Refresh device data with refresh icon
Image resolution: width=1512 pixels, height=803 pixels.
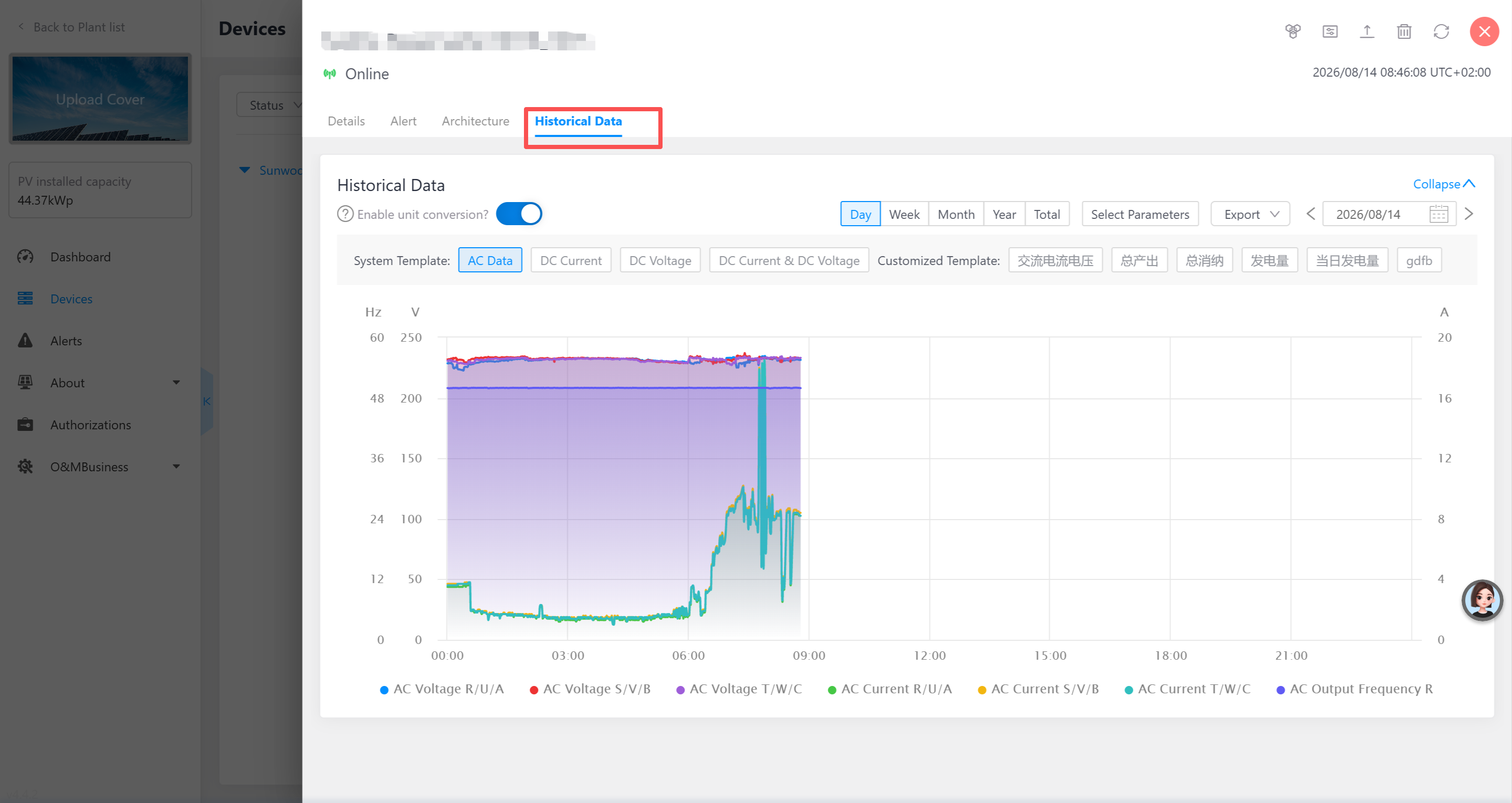1442,31
